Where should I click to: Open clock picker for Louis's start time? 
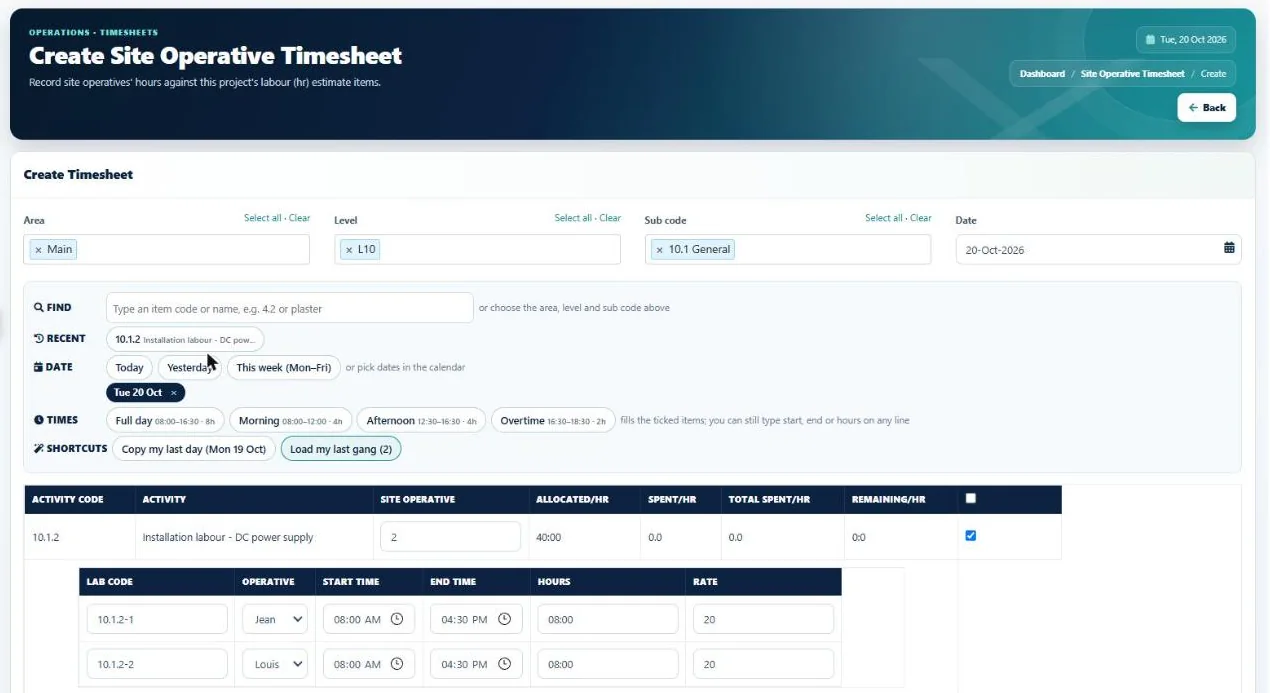click(397, 664)
